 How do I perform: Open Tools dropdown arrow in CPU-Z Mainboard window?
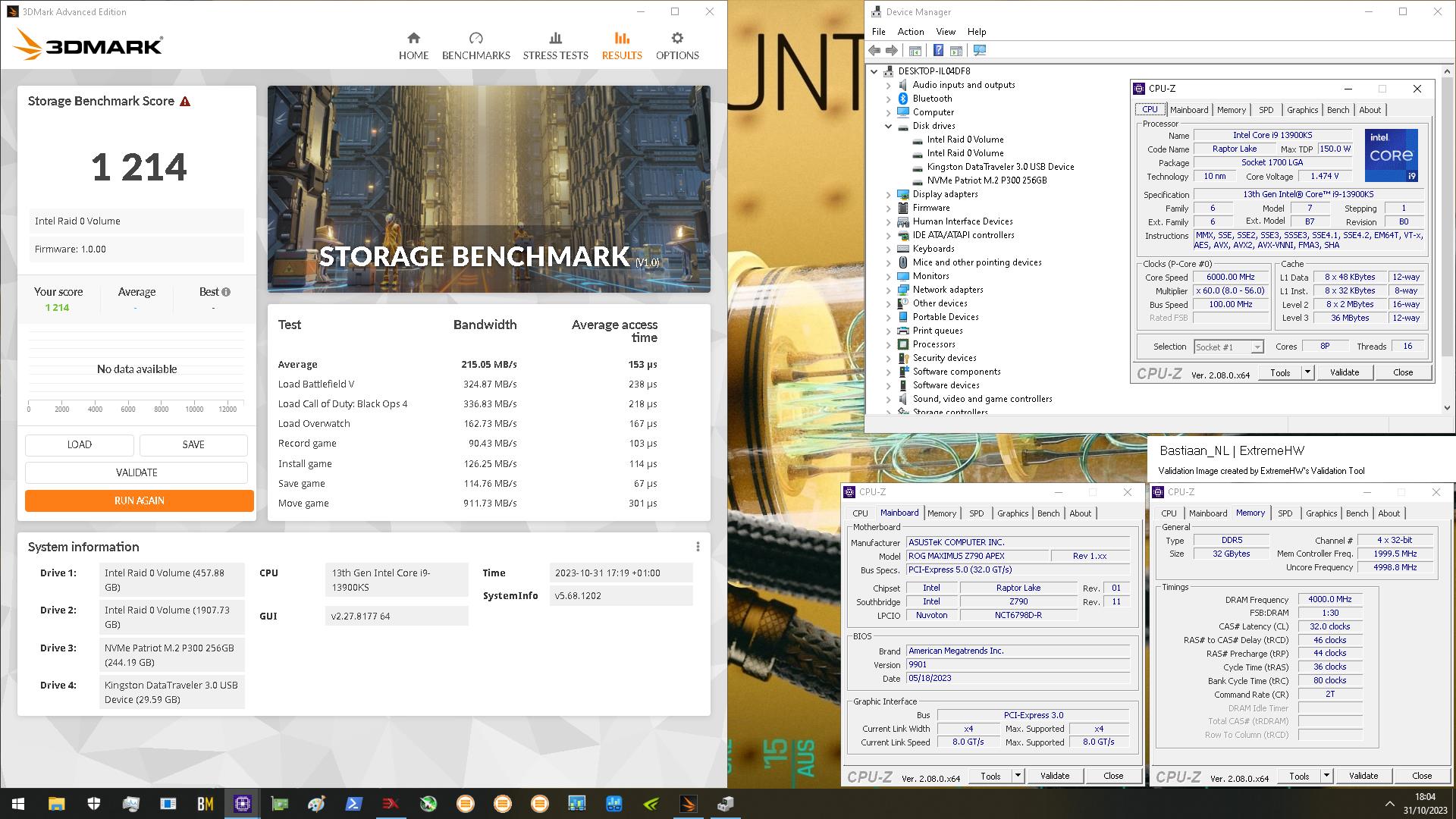pyautogui.click(x=1018, y=776)
